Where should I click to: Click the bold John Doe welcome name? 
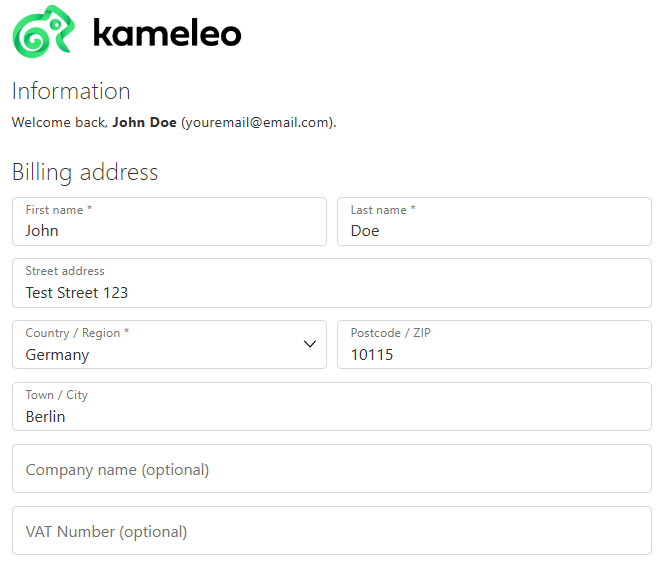point(144,122)
